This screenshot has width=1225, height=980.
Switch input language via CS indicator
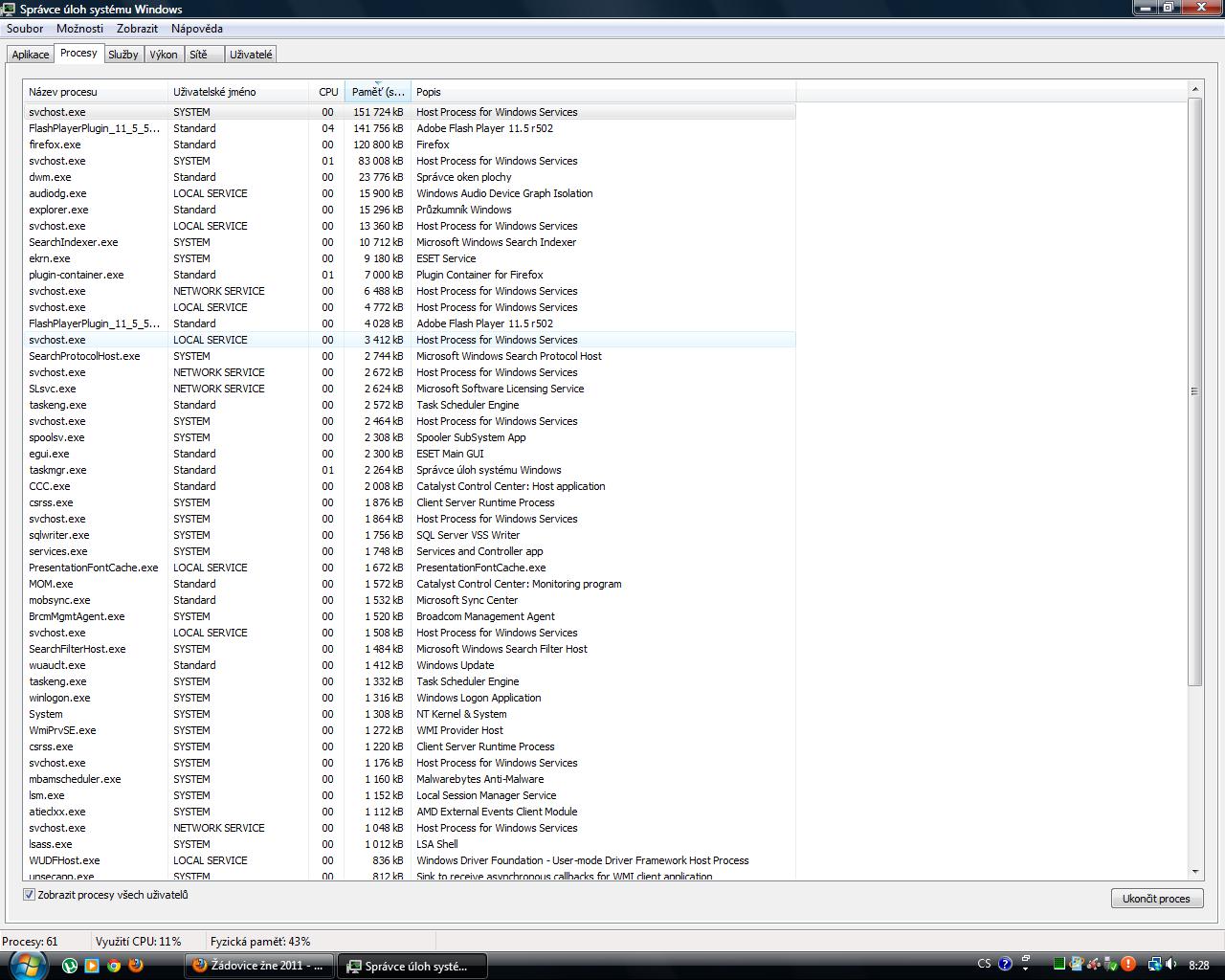[x=985, y=964]
